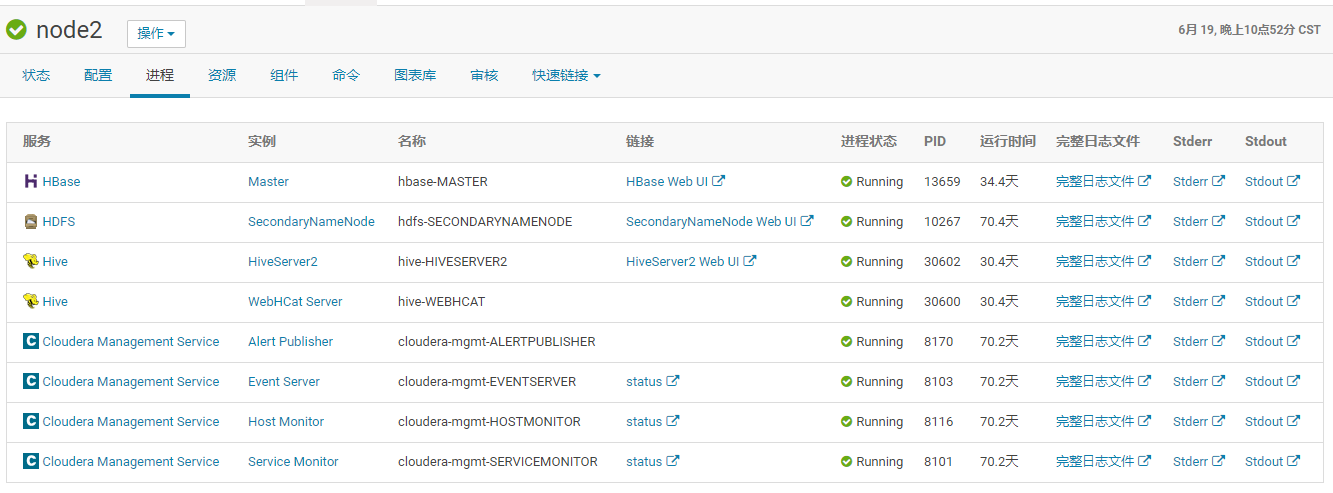Click the 进程状态 column header
This screenshot has height=493, width=1333.
pos(869,142)
